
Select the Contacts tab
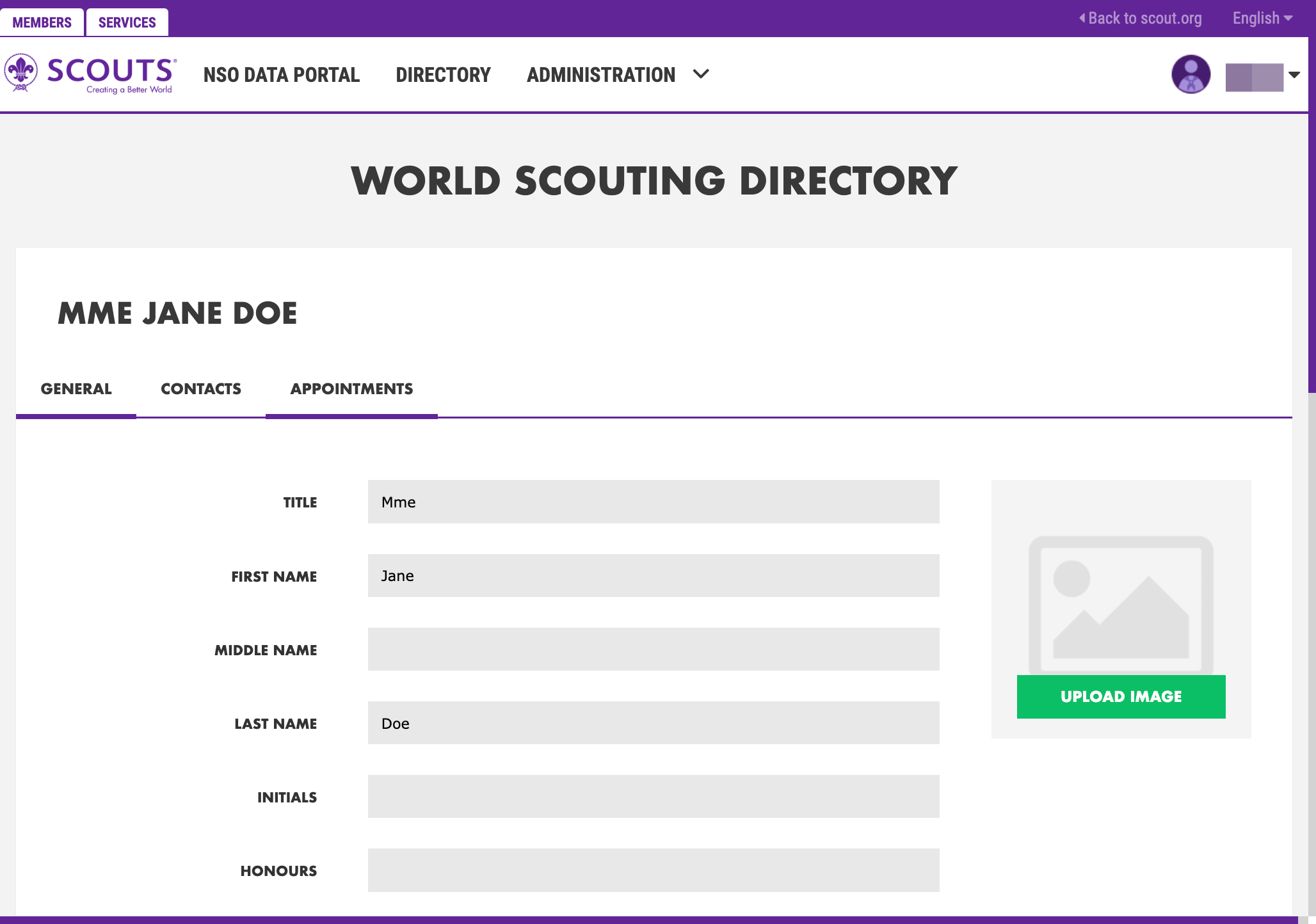coord(201,389)
